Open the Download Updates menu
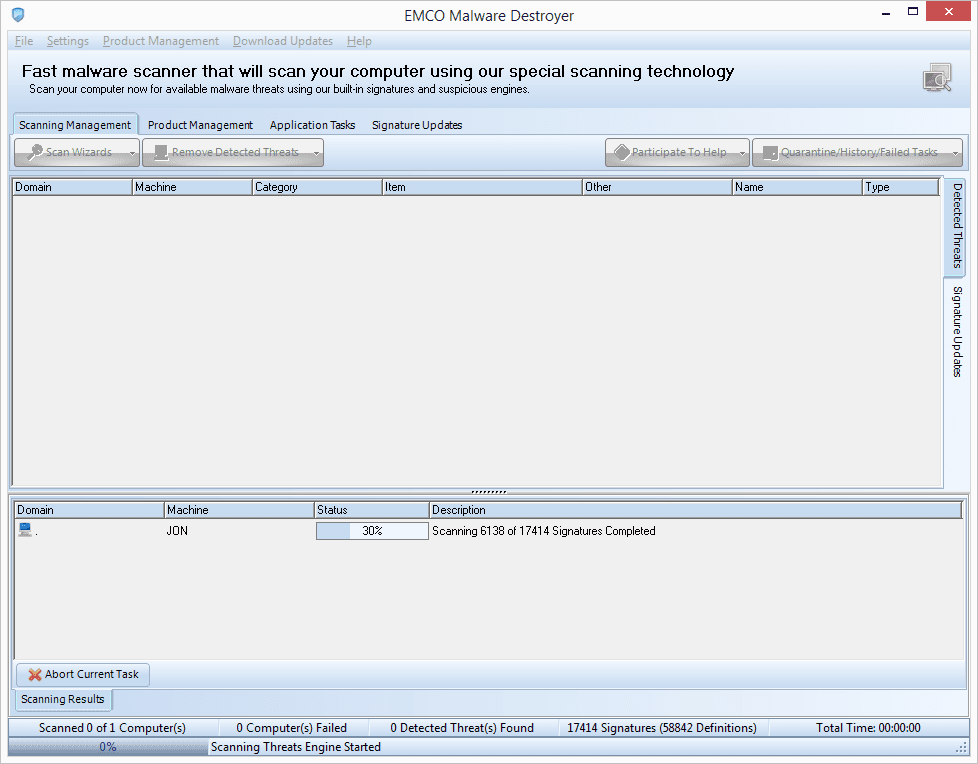Viewport: 978px width, 764px height. [283, 41]
